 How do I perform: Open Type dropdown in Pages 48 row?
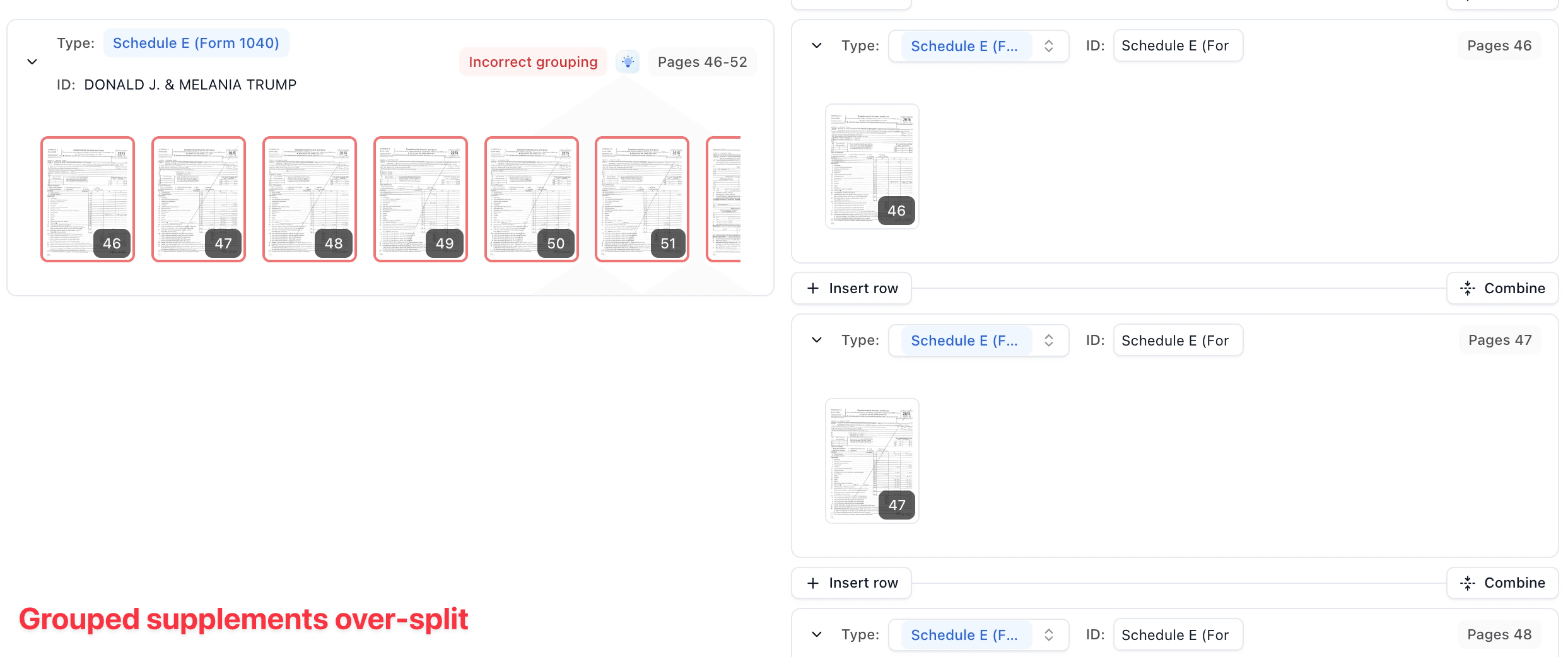[979, 635]
